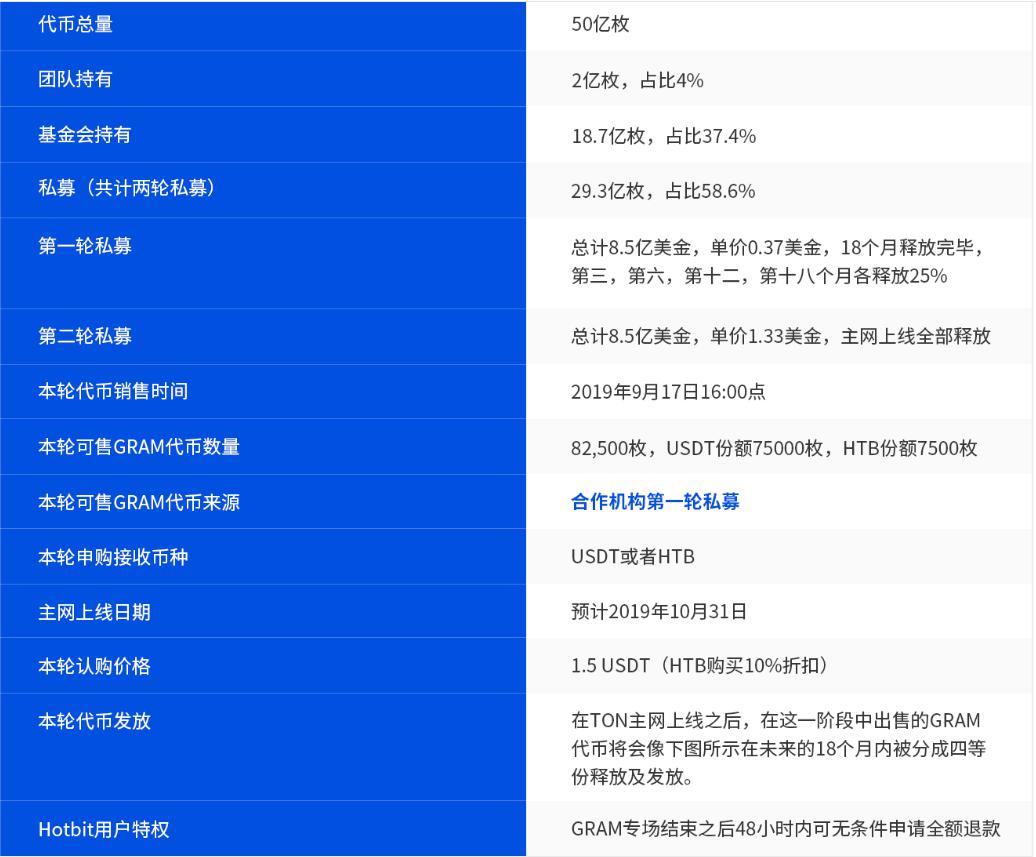Select '18.7亿枚，占比37.4%' value
Viewport: 1036px width, 857px height.
point(663,136)
